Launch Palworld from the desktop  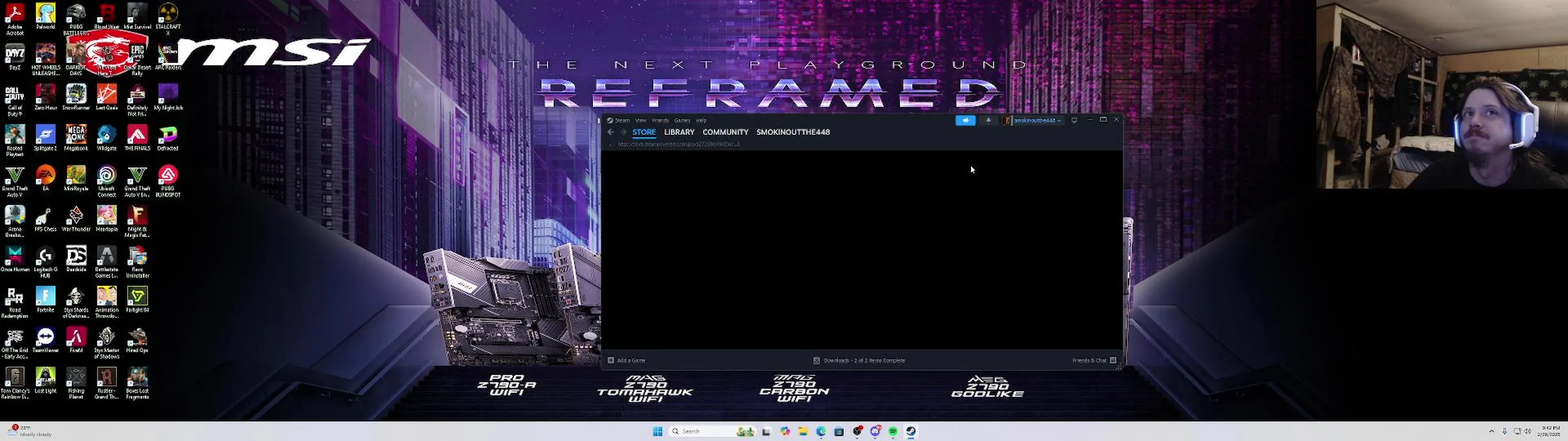(x=45, y=17)
